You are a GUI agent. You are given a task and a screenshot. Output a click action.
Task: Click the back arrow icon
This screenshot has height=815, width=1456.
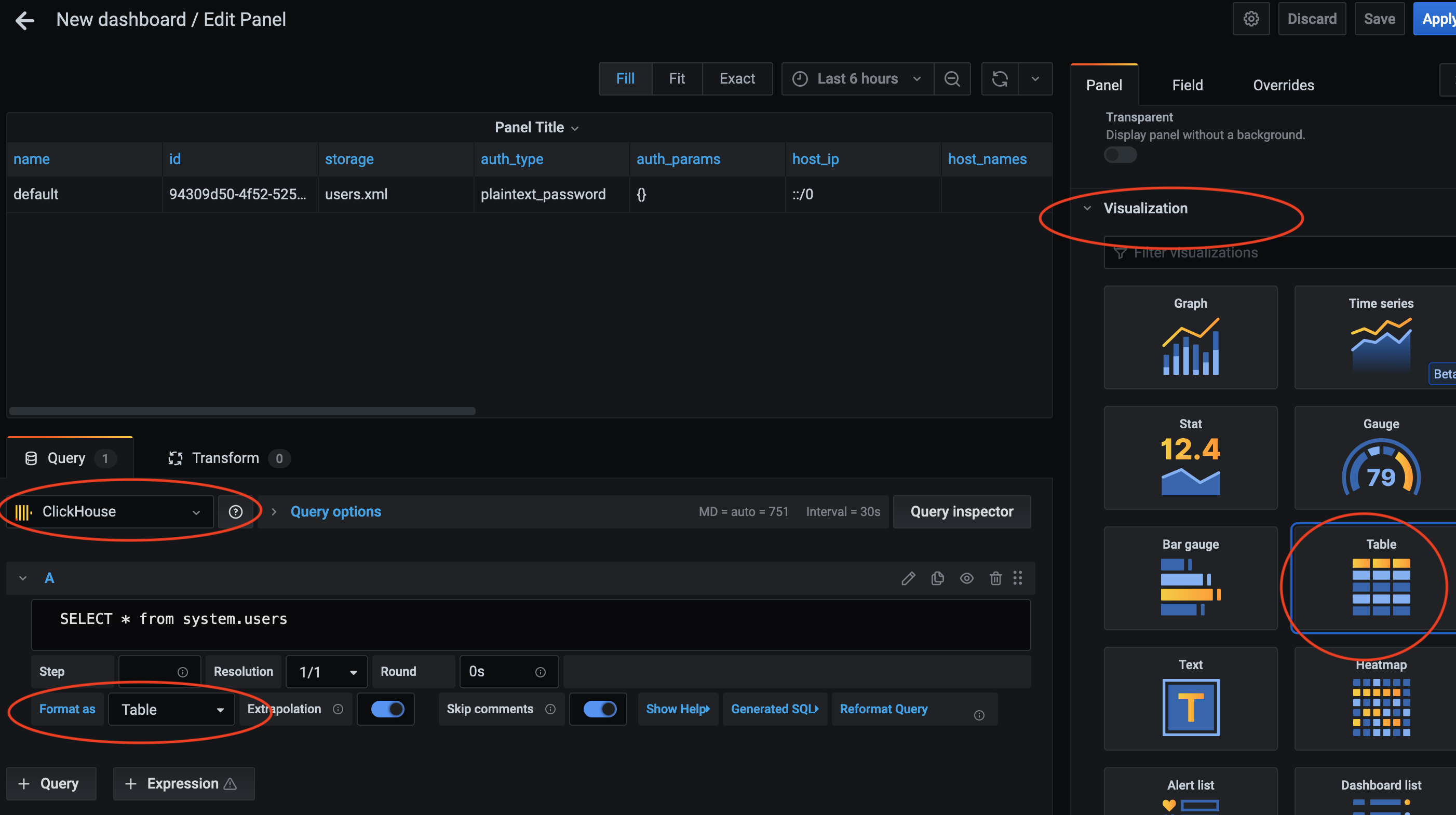[24, 20]
